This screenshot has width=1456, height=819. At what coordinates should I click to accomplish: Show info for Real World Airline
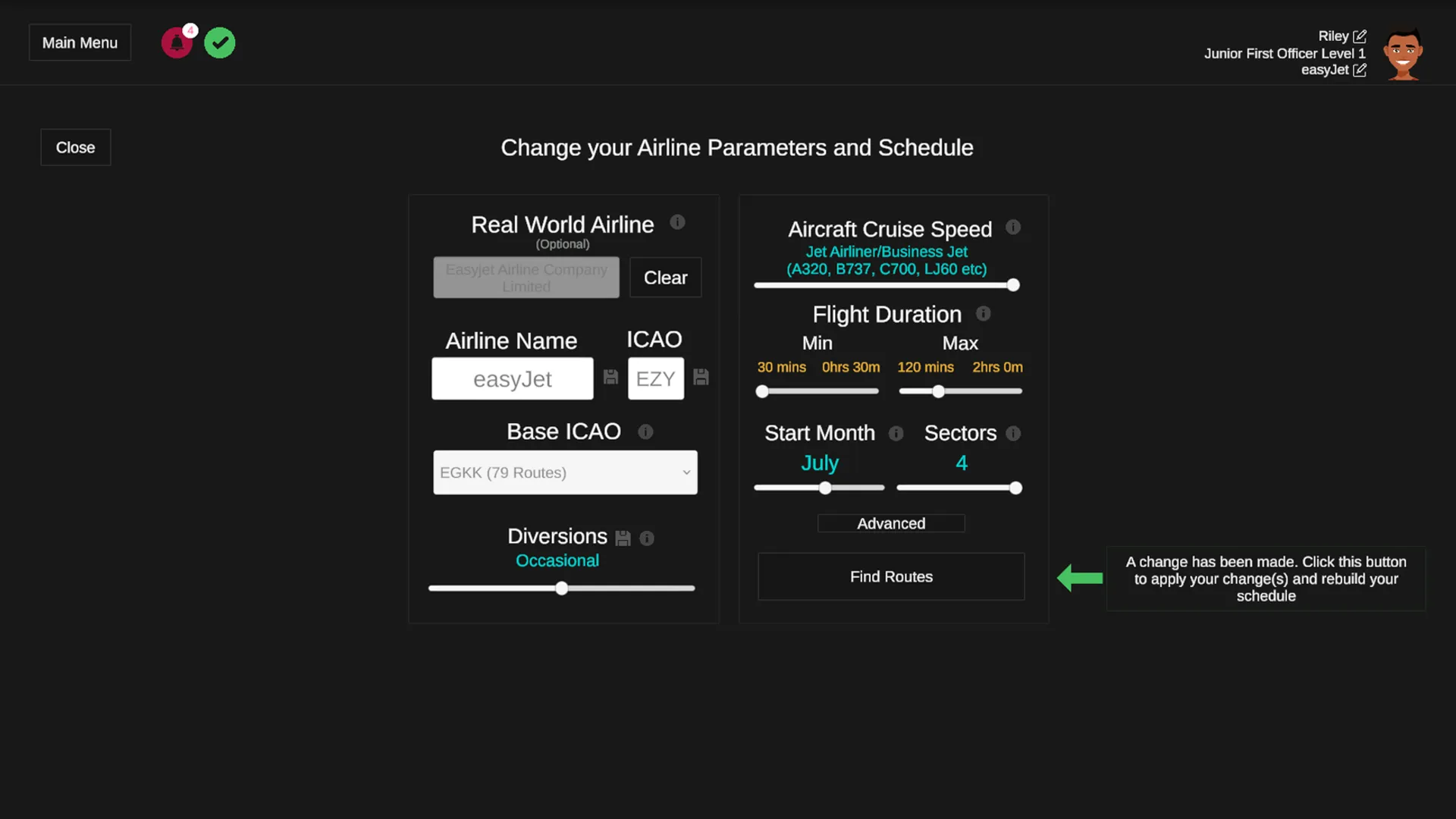[x=677, y=222]
